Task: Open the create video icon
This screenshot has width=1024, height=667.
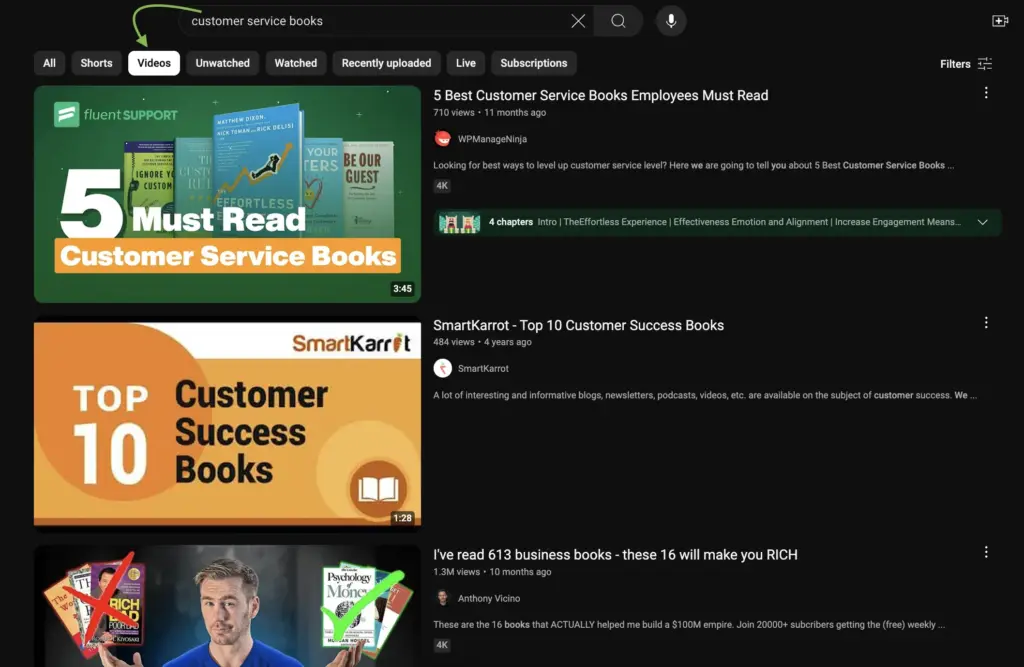Action: pyautogui.click(x=1000, y=21)
